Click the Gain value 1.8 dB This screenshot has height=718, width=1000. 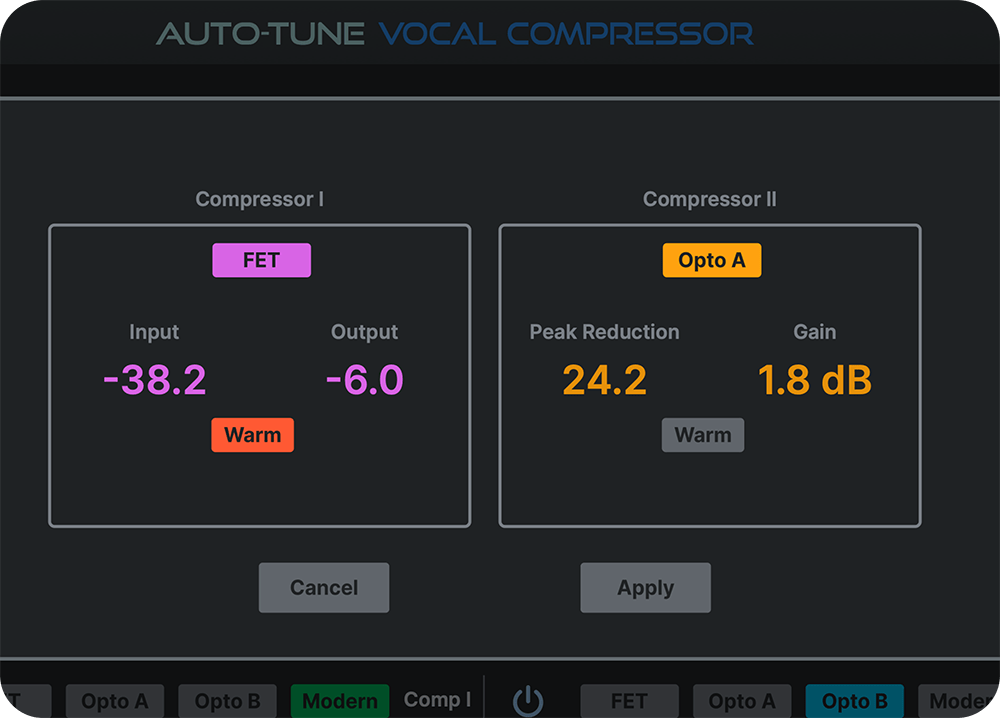[x=814, y=380]
